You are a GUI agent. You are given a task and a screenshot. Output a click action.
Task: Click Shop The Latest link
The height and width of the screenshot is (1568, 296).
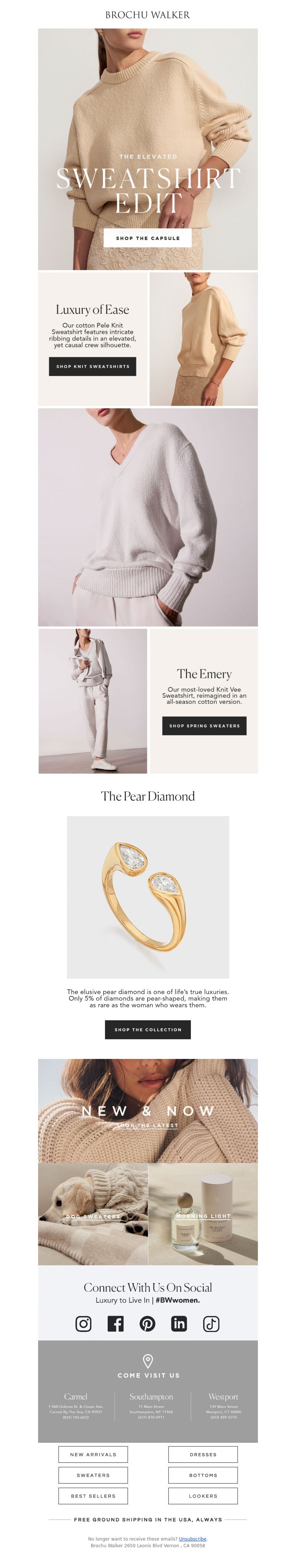148,1126
